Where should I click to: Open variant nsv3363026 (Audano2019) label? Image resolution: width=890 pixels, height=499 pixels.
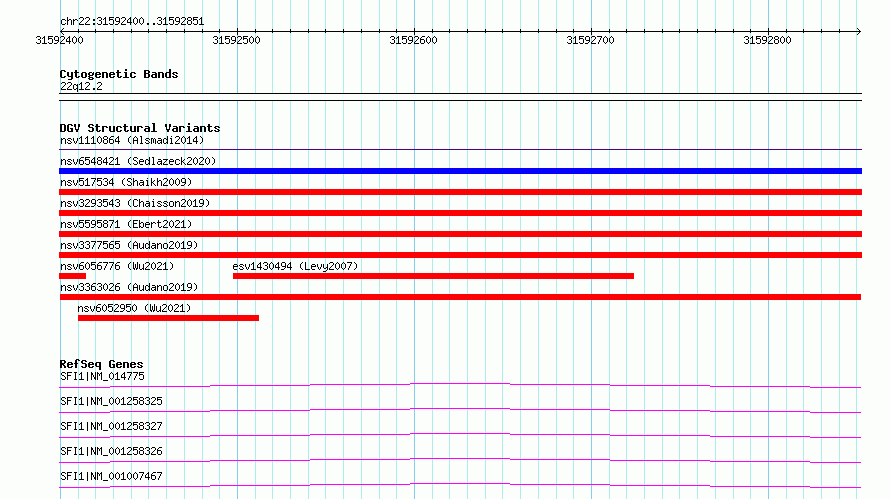coord(129,287)
